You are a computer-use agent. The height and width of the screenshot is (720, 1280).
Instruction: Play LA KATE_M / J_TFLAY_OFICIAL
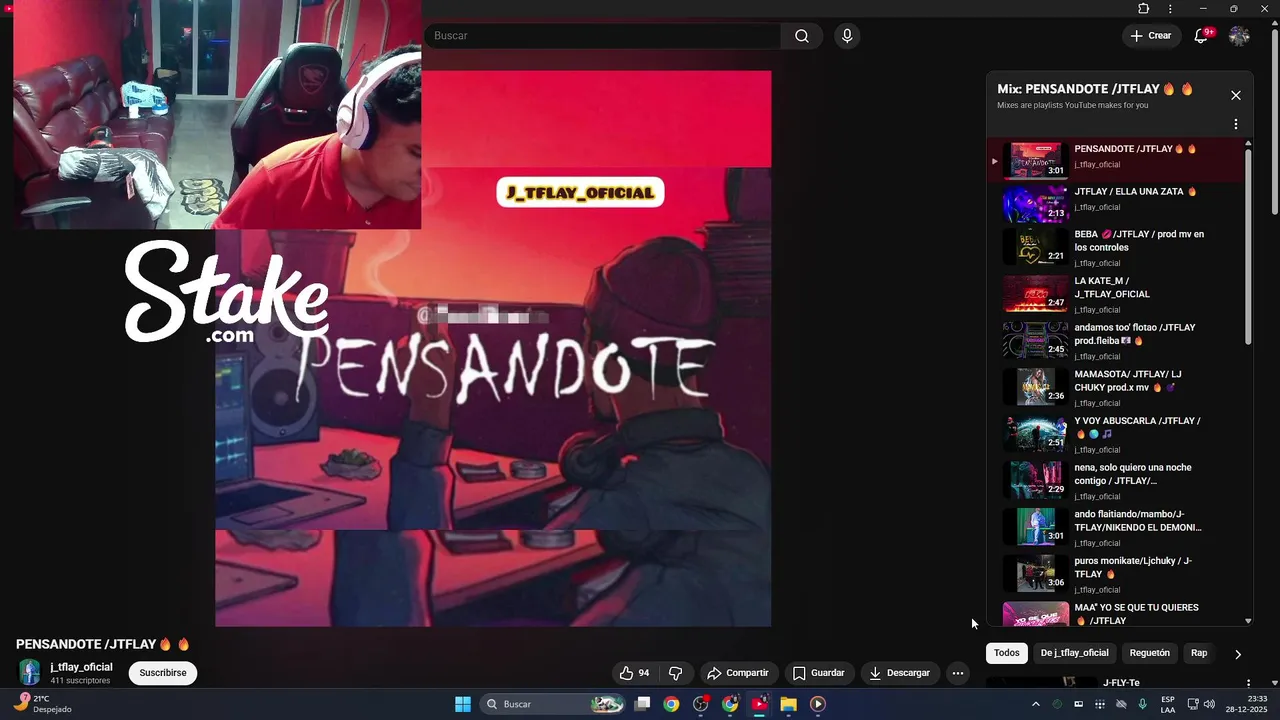pos(1117,295)
